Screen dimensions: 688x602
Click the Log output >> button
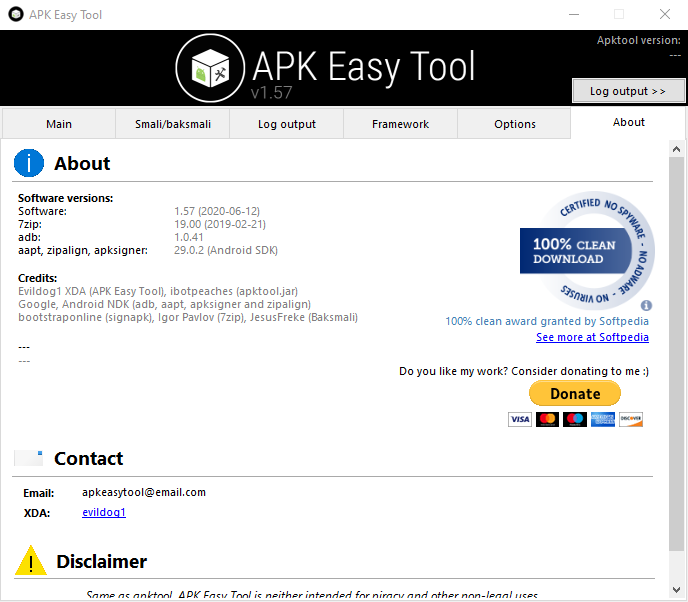(628, 91)
